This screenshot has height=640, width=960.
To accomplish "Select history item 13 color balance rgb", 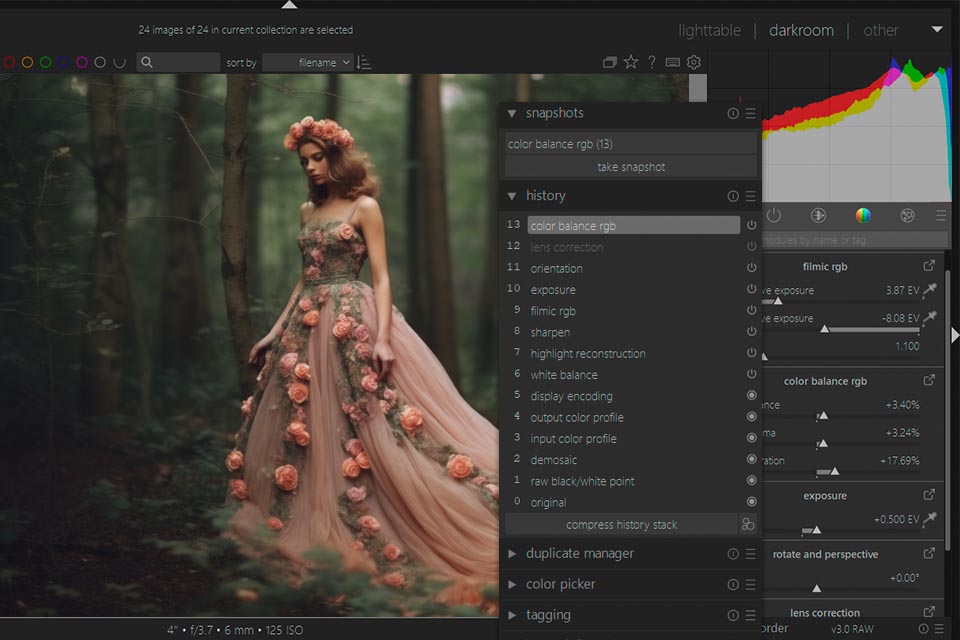I will (x=634, y=225).
